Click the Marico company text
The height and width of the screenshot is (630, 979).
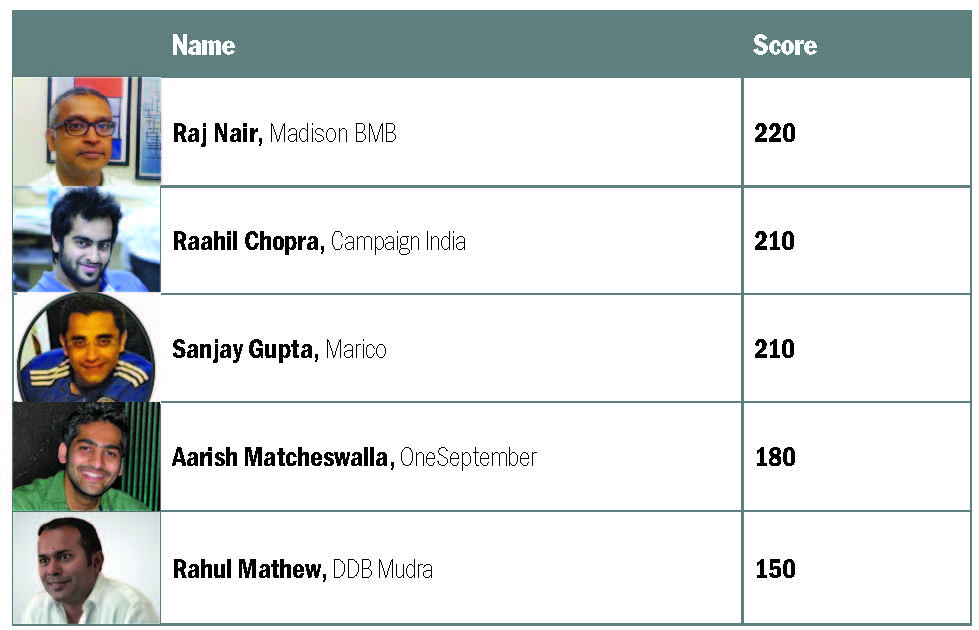[355, 349]
